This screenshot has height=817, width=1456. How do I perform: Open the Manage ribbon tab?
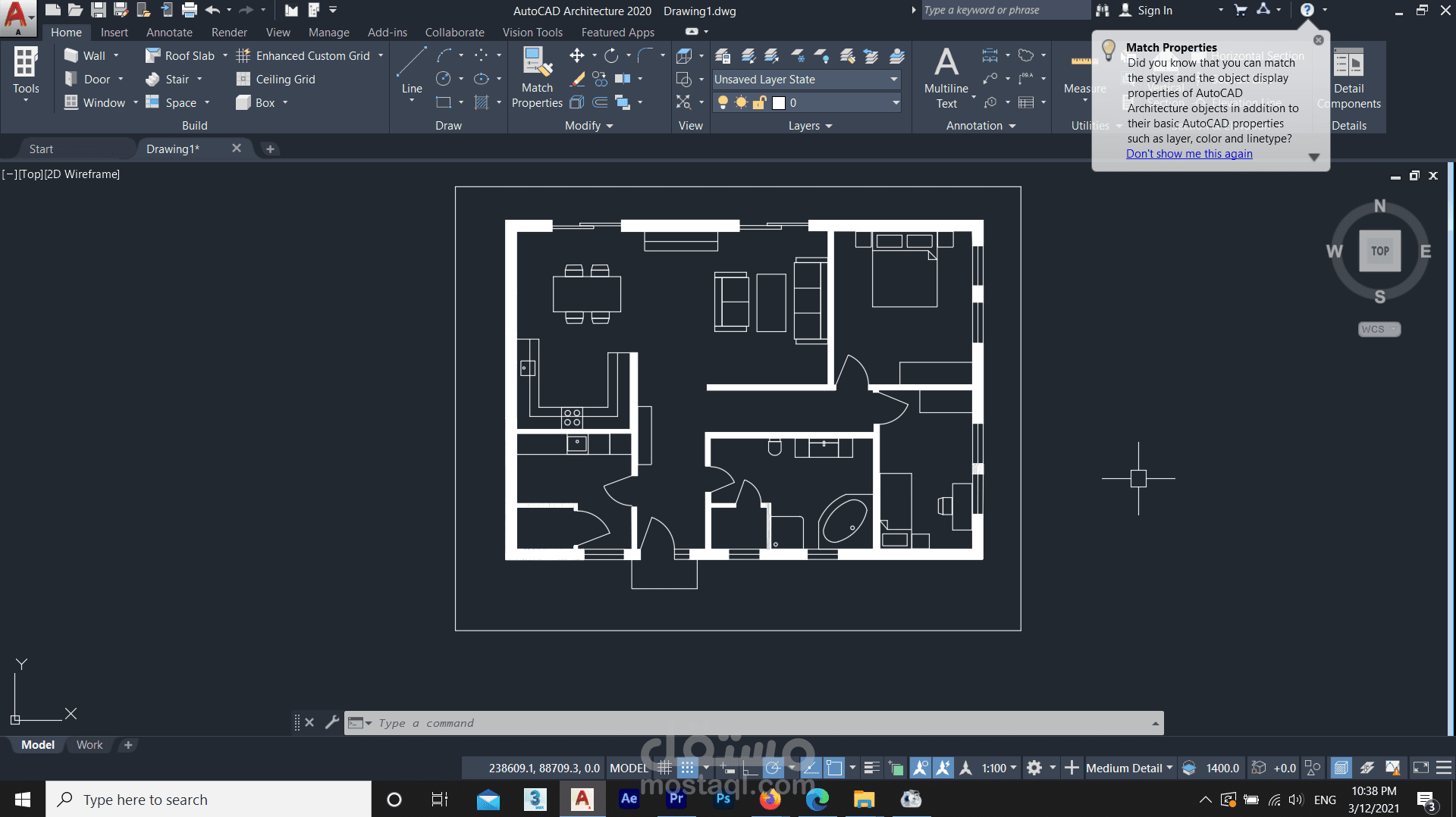pos(328,33)
